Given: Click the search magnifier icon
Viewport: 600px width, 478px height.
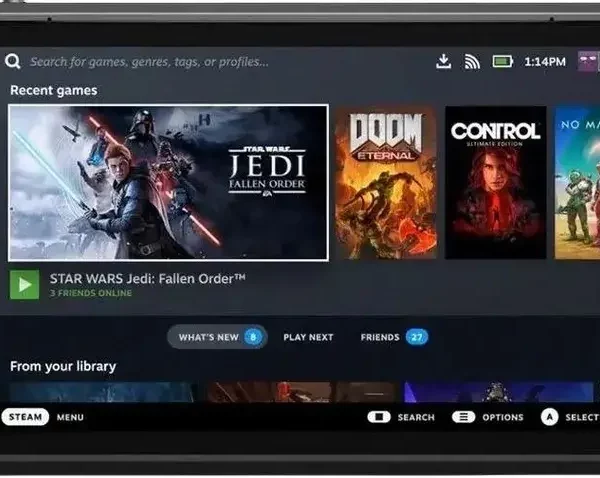Looking at the screenshot, I should [x=13, y=62].
